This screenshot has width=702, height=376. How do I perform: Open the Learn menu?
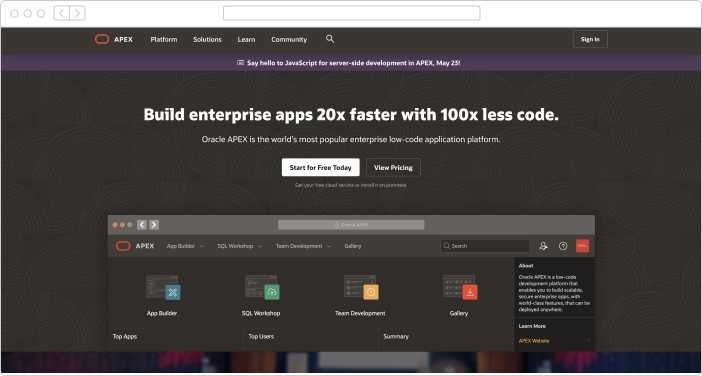point(246,39)
